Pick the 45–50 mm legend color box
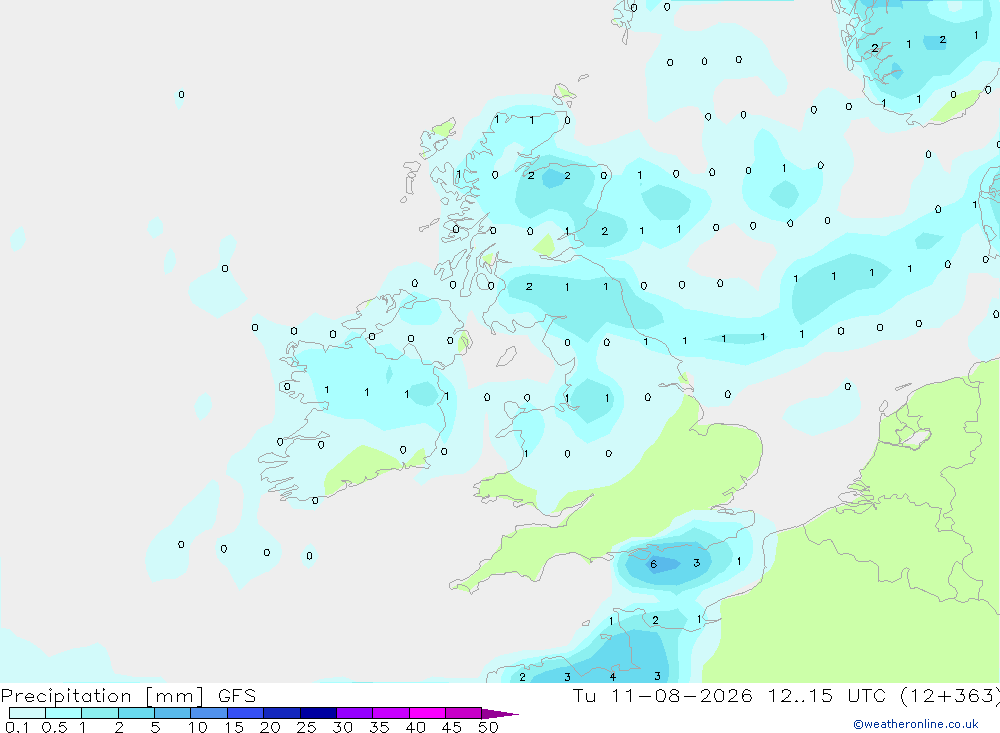Screen dimensions: 1000x733 464,713
